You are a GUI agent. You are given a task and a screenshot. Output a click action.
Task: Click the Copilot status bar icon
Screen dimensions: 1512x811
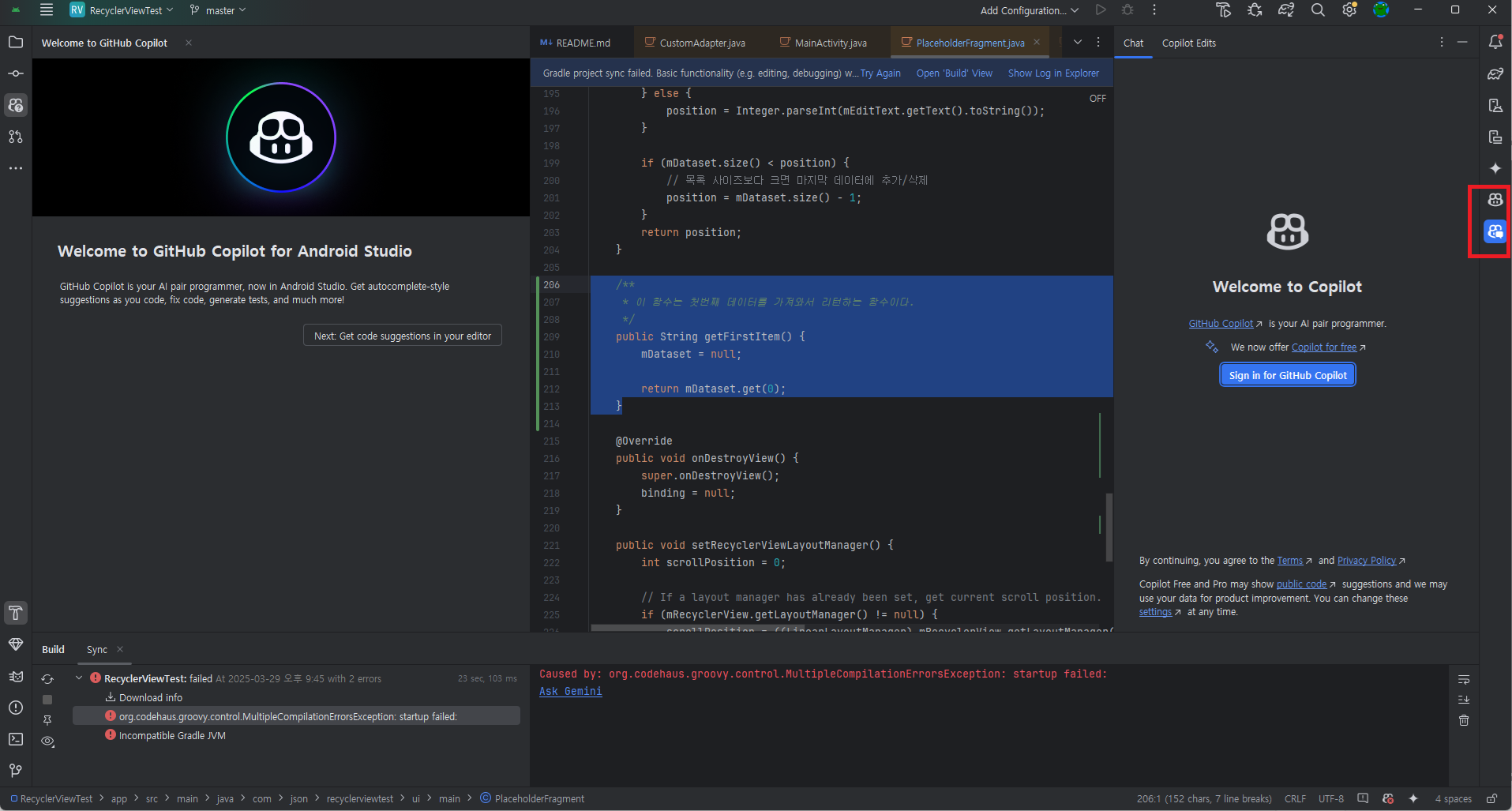coord(1388,798)
